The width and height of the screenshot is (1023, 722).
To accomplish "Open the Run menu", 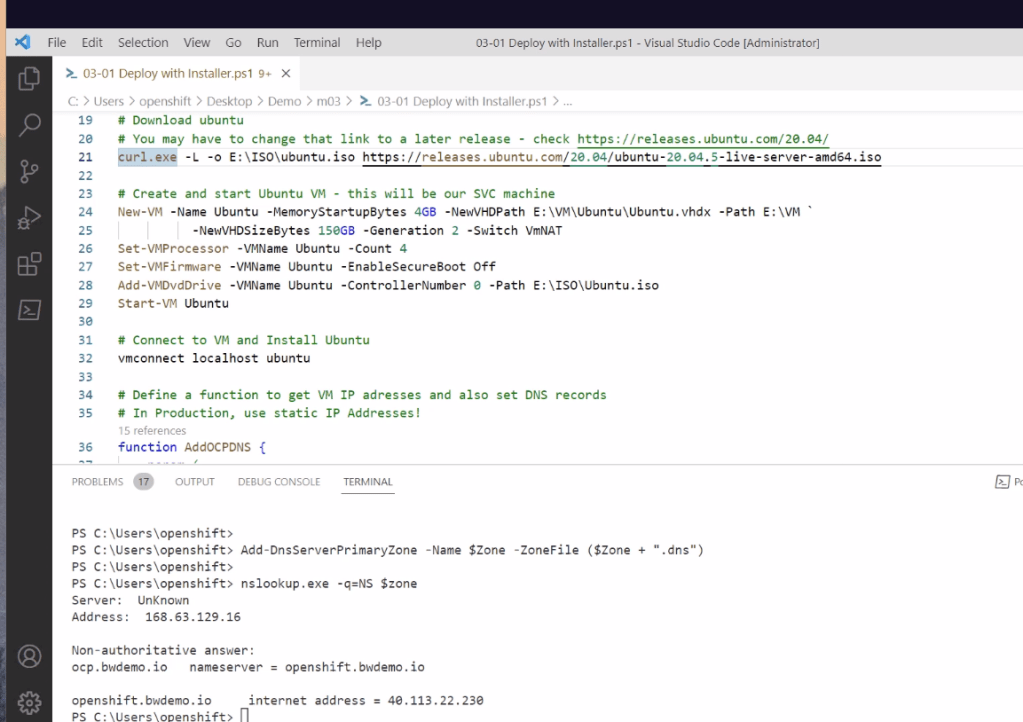I will [267, 42].
